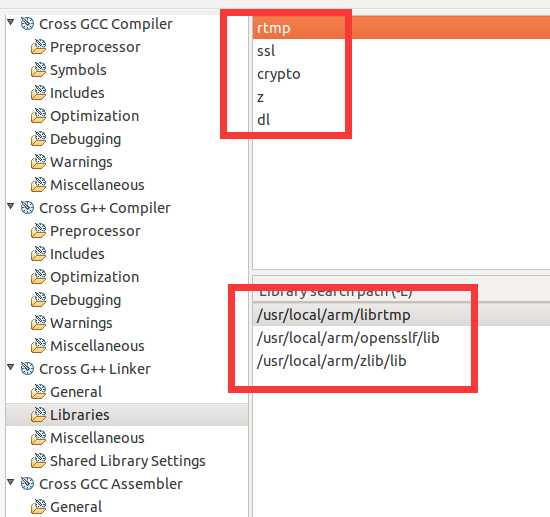Select Cross G++ Linker in the tree
This screenshot has height=517, width=550.
tap(95, 369)
